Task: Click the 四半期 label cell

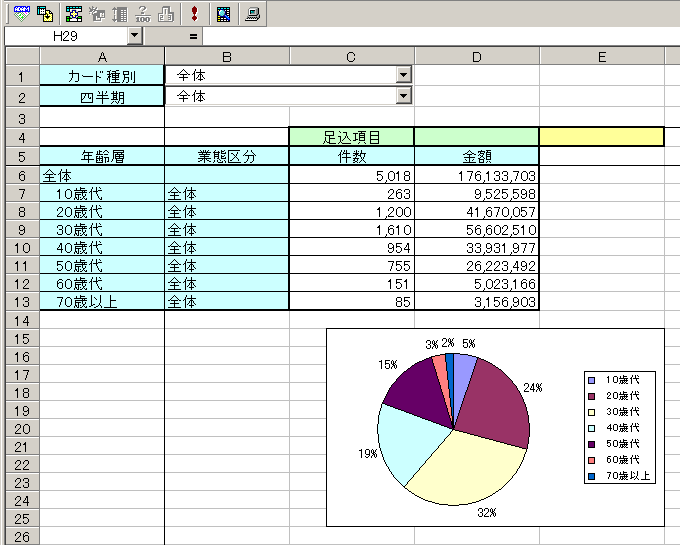Action: [x=102, y=97]
